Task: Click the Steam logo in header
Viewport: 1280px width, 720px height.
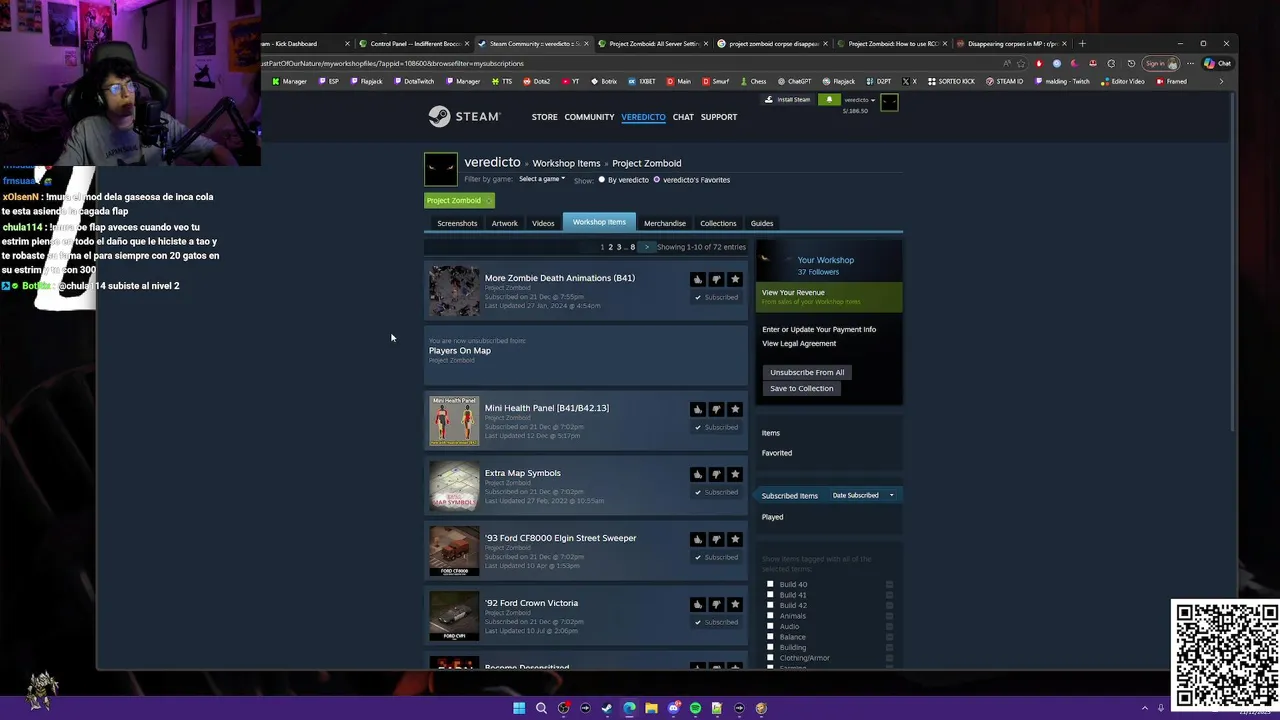Action: (464, 117)
